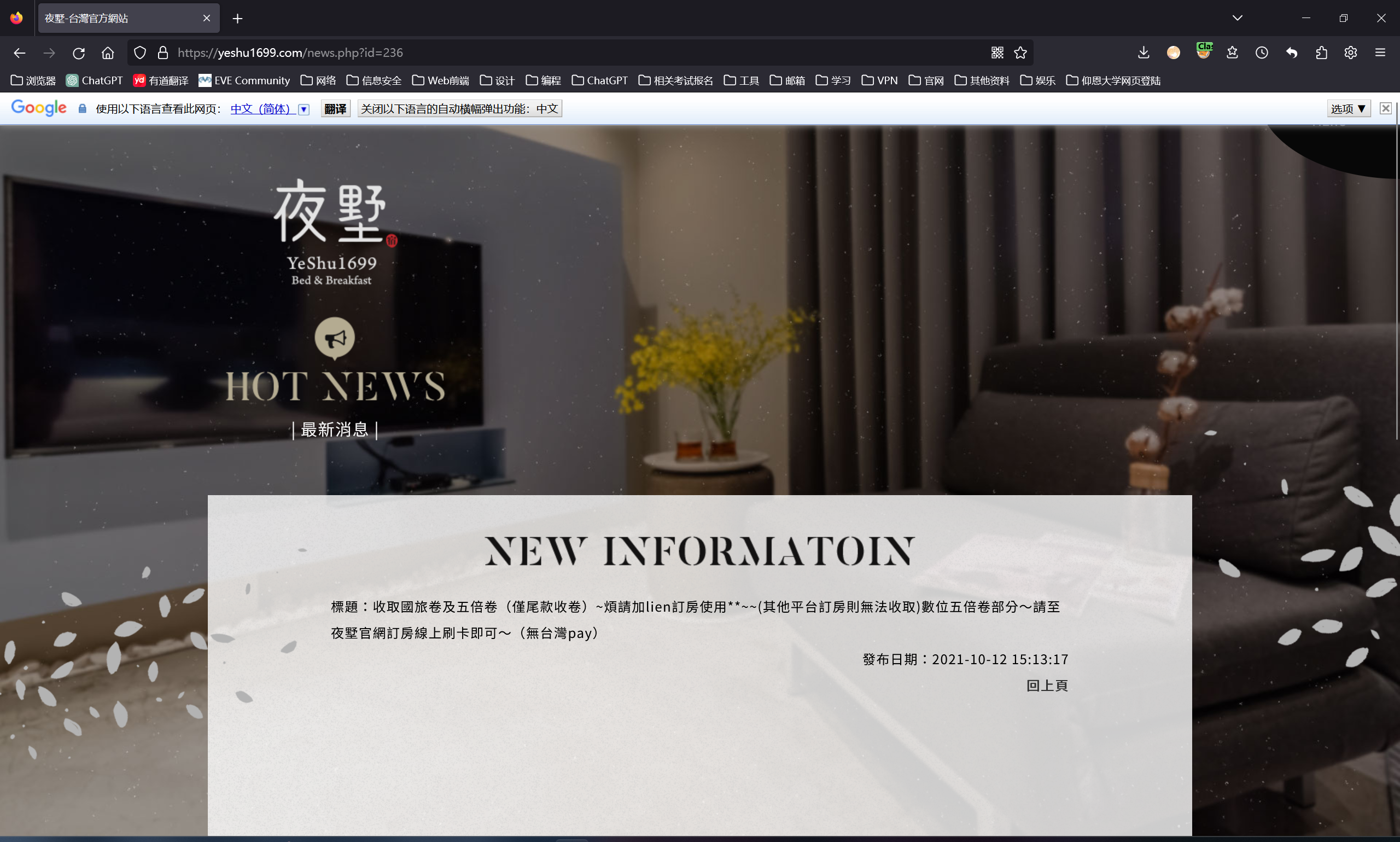
Task: Open the 有道翻译 bookmark
Action: (161, 80)
